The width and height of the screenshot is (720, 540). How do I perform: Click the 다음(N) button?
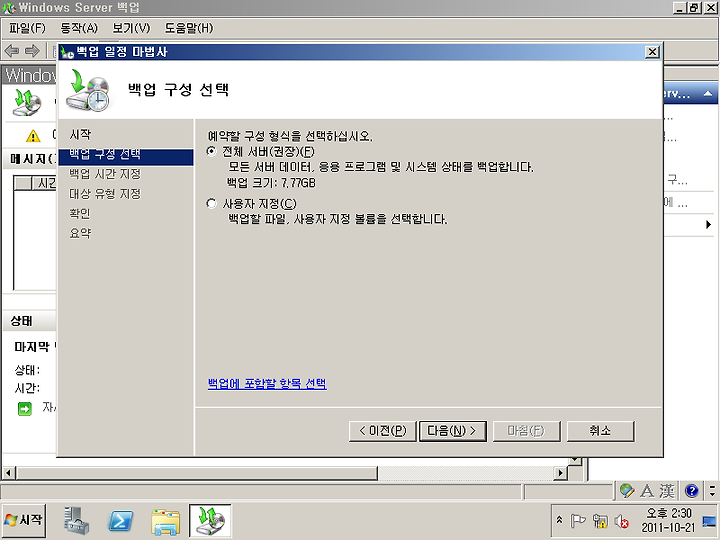pyautogui.click(x=453, y=431)
